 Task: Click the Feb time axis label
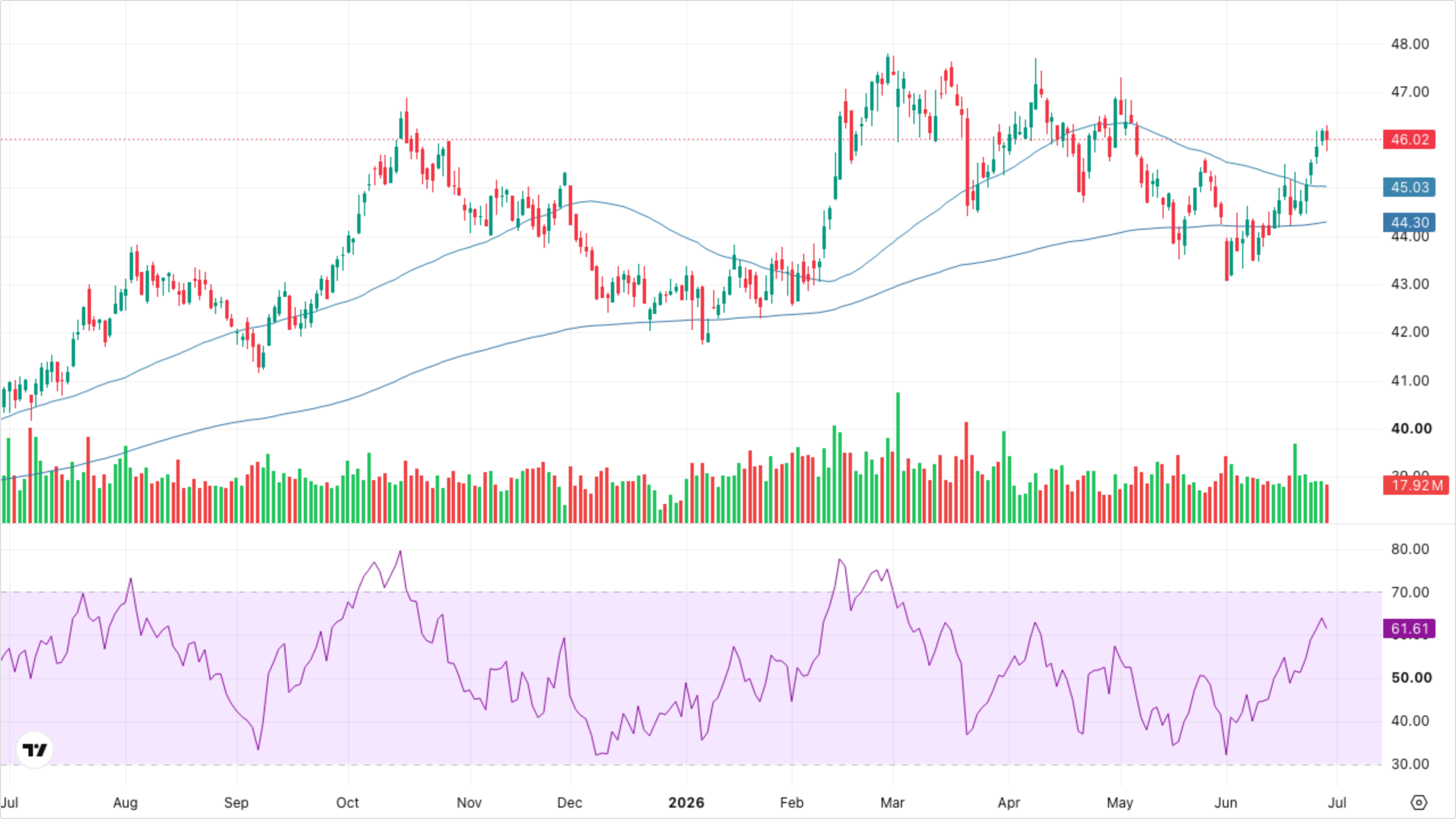(792, 803)
